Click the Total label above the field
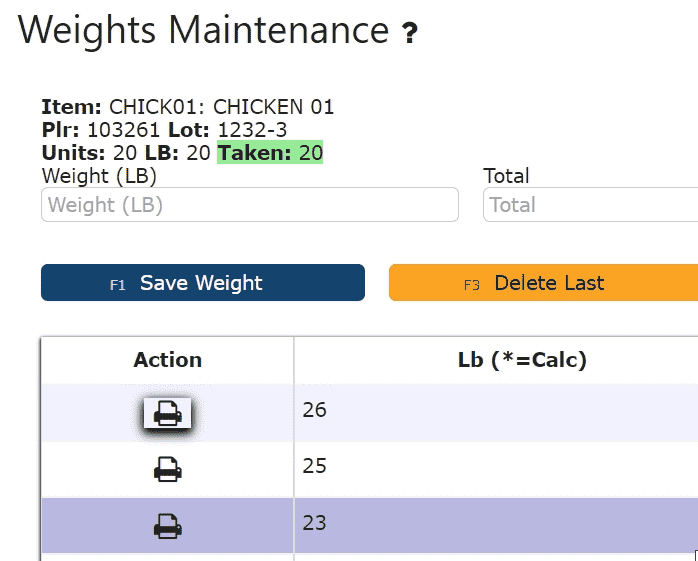The width and height of the screenshot is (698, 561). [x=506, y=176]
